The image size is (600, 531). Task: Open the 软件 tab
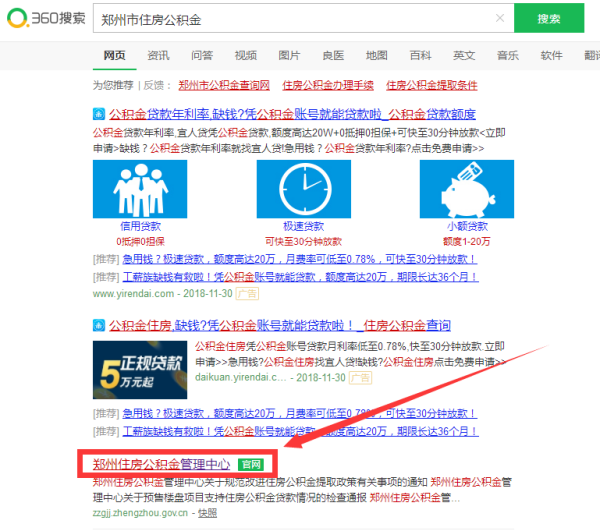551,55
